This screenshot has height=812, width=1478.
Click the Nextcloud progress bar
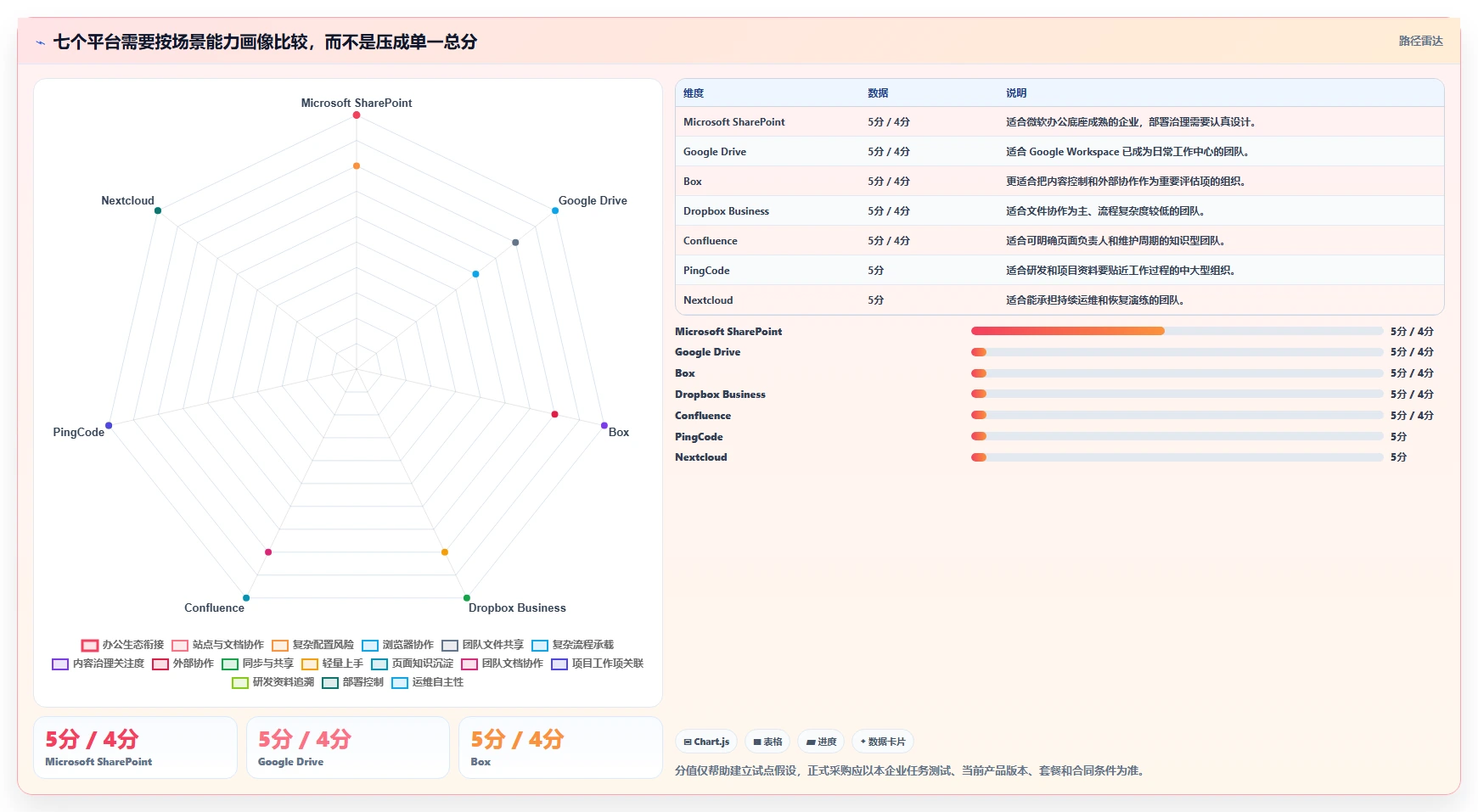coord(1177,457)
